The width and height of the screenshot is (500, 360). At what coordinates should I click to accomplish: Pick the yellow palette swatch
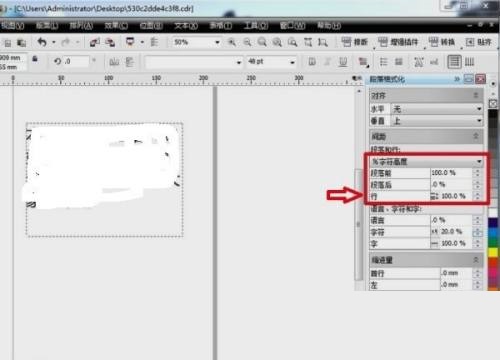coord(493,252)
